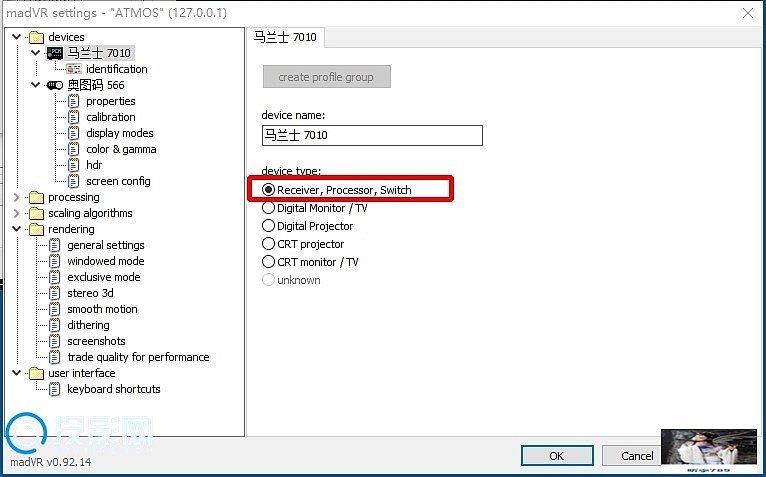Open smooth motion settings
Image resolution: width=766 pixels, height=477 pixels.
[102, 309]
